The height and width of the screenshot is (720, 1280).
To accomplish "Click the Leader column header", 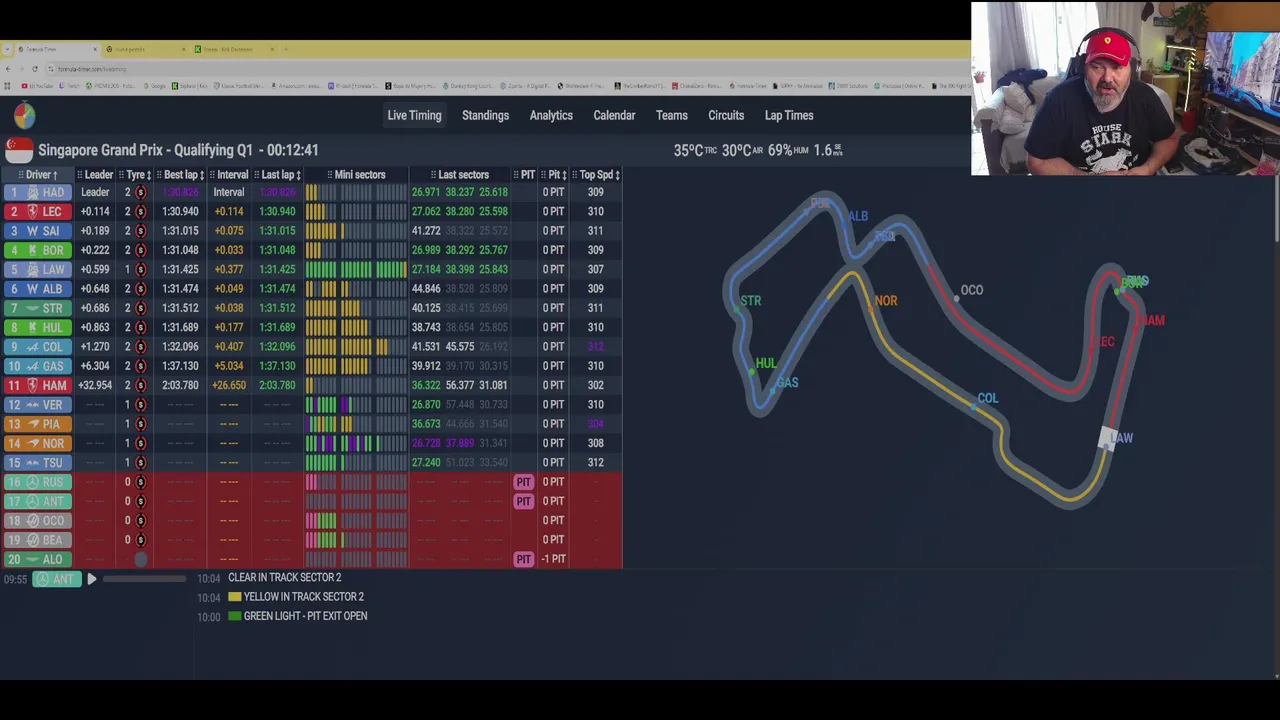I will (x=96, y=175).
